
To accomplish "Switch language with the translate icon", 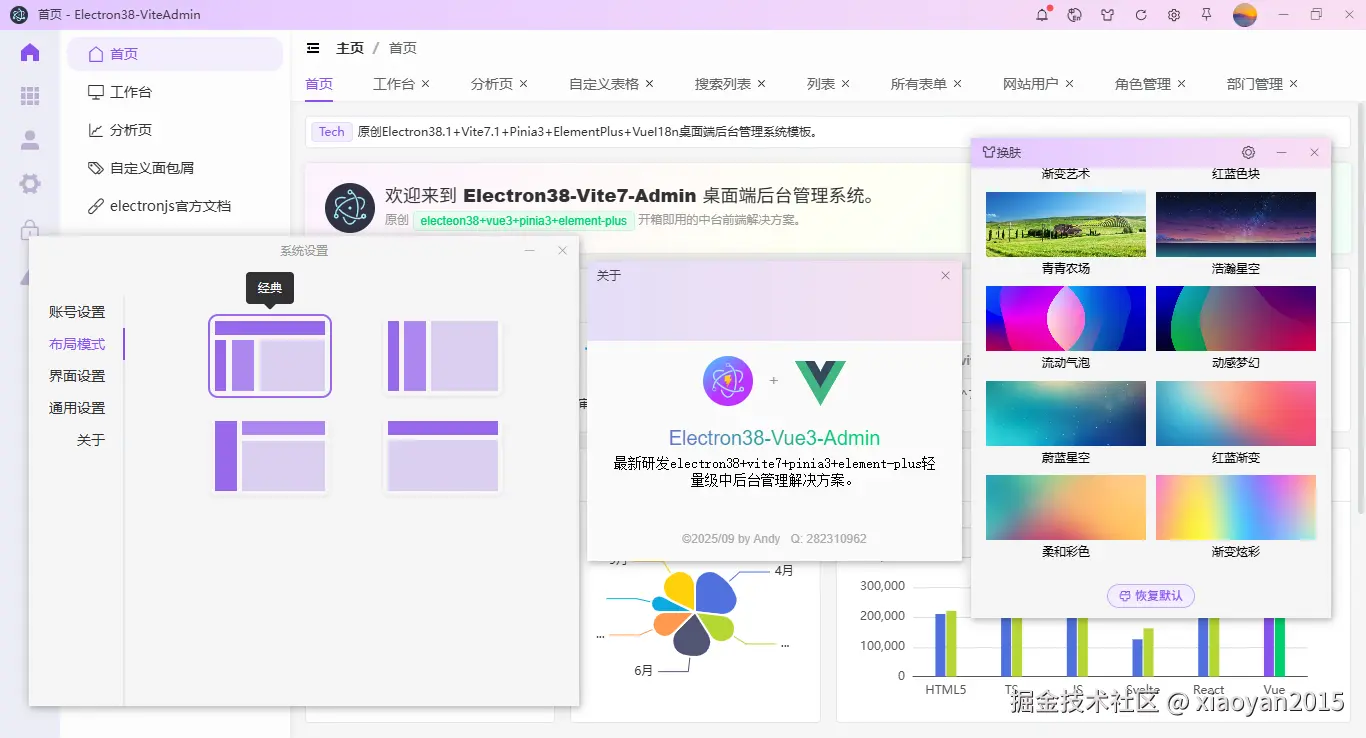I will tap(1073, 14).
